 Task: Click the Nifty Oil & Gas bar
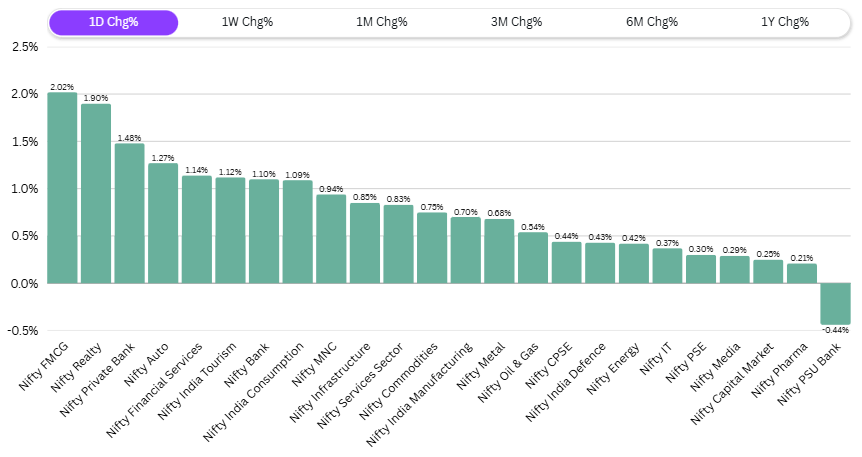[x=533, y=258]
